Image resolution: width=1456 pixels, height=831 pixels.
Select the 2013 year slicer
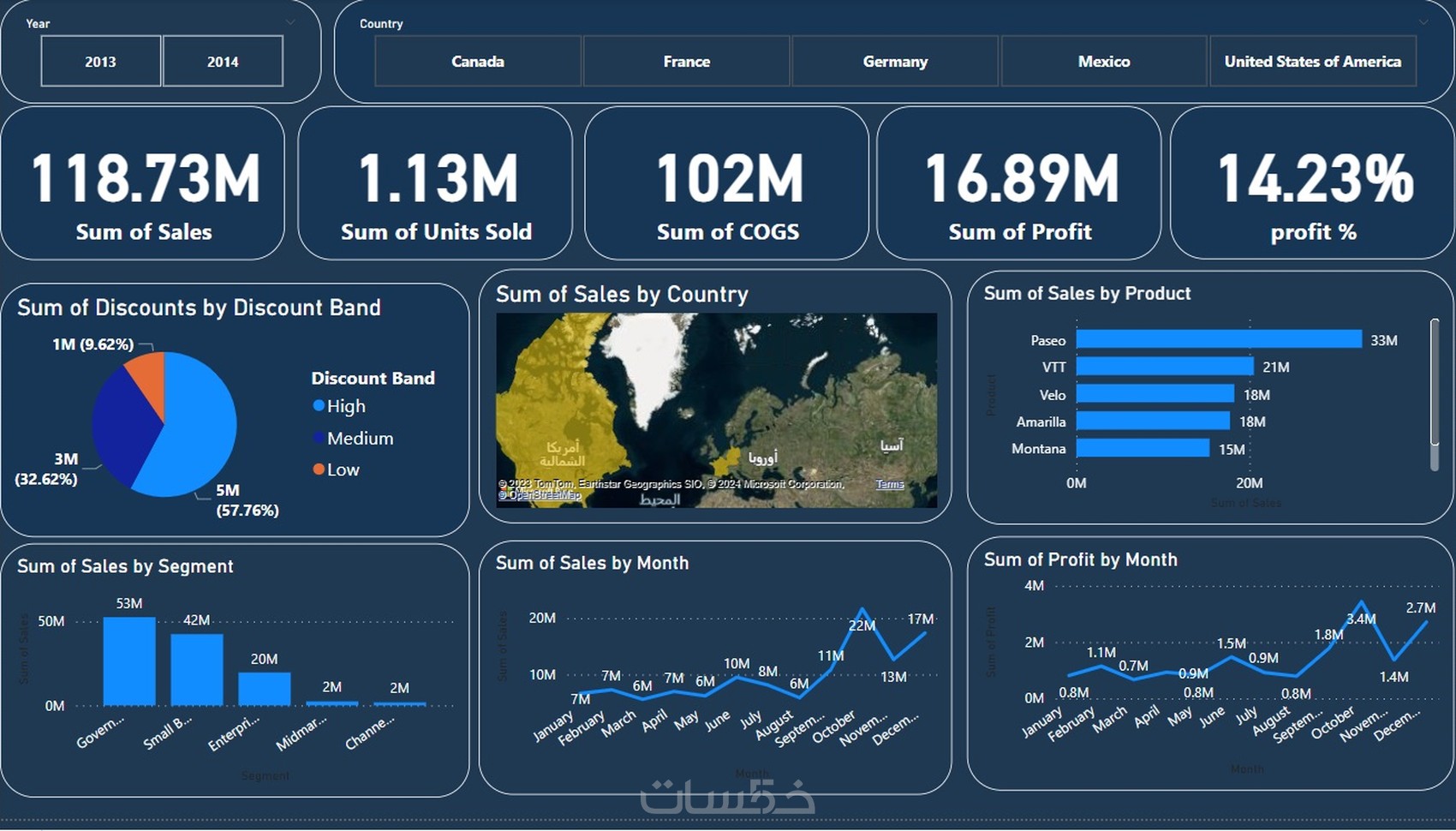(x=100, y=61)
